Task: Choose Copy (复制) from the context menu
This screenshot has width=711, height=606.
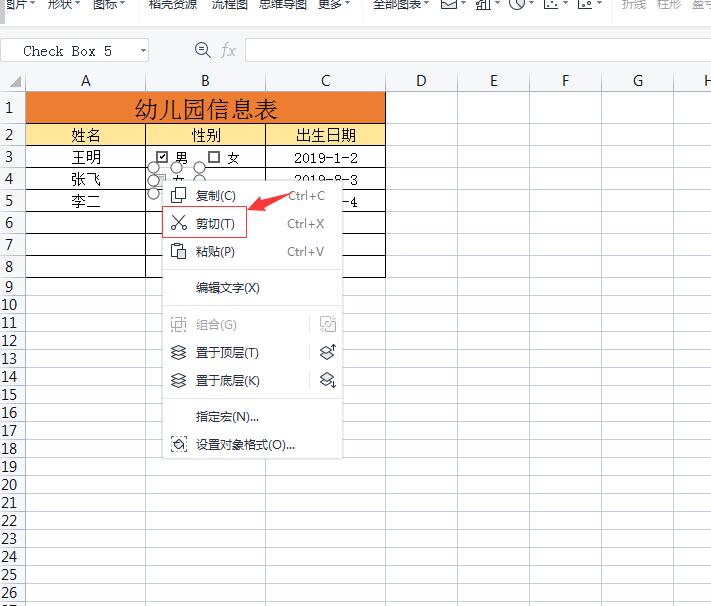Action: coord(252,195)
